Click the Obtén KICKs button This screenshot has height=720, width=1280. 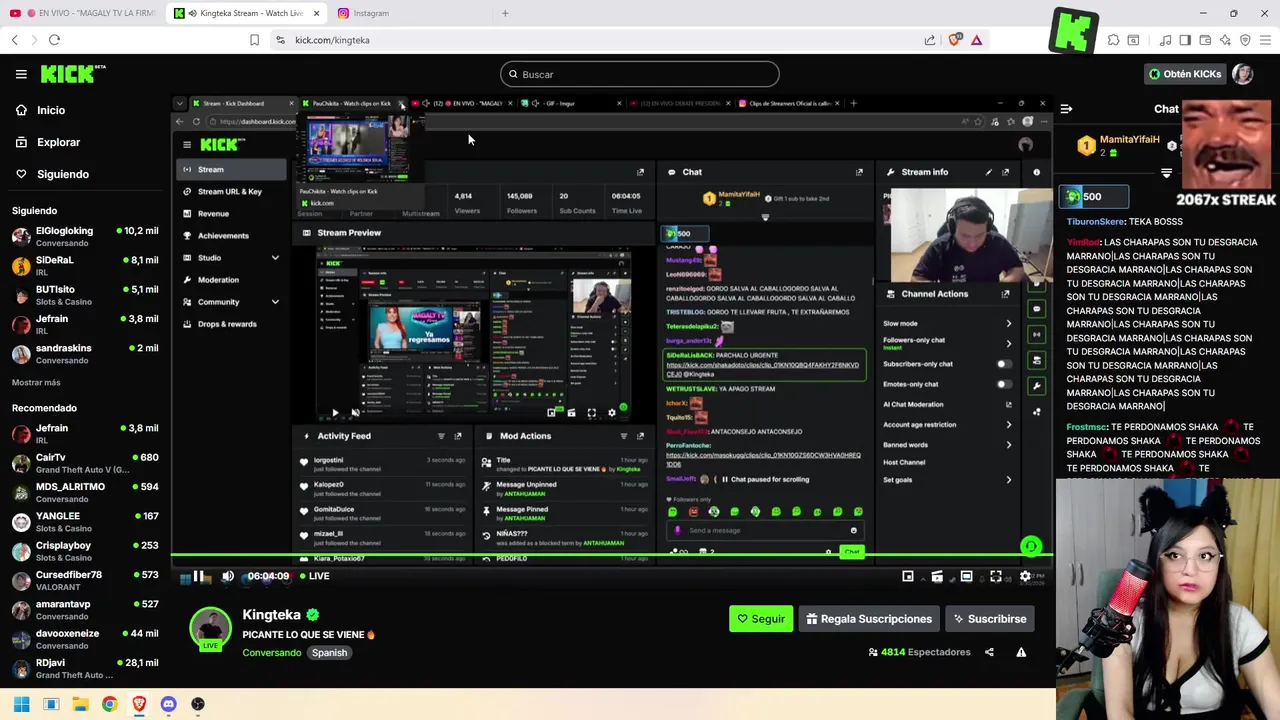click(1185, 74)
